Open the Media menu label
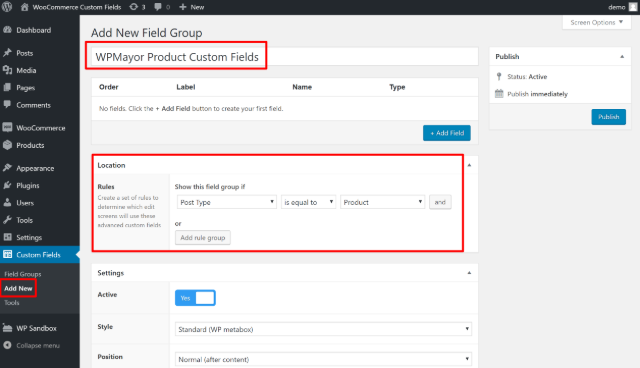The width and height of the screenshot is (640, 368). (26, 70)
